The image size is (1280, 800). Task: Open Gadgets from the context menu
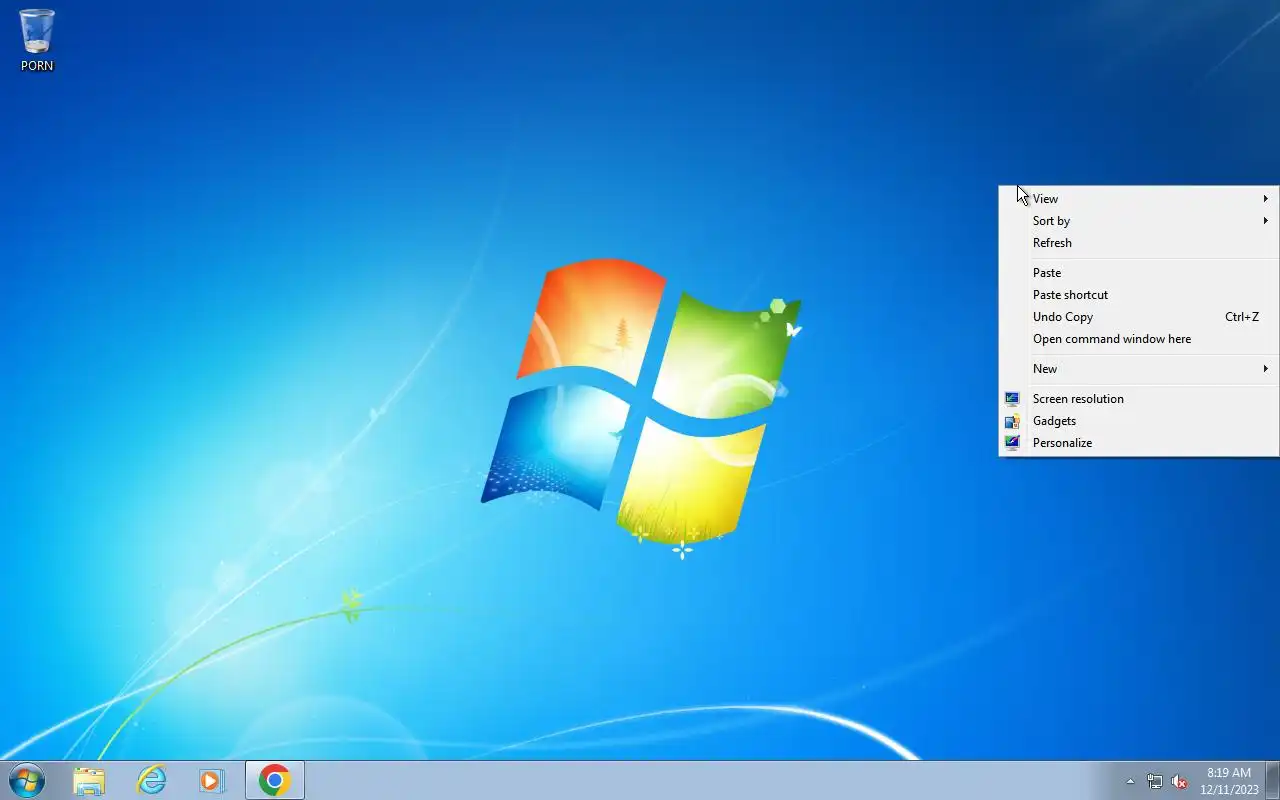[x=1139, y=421]
